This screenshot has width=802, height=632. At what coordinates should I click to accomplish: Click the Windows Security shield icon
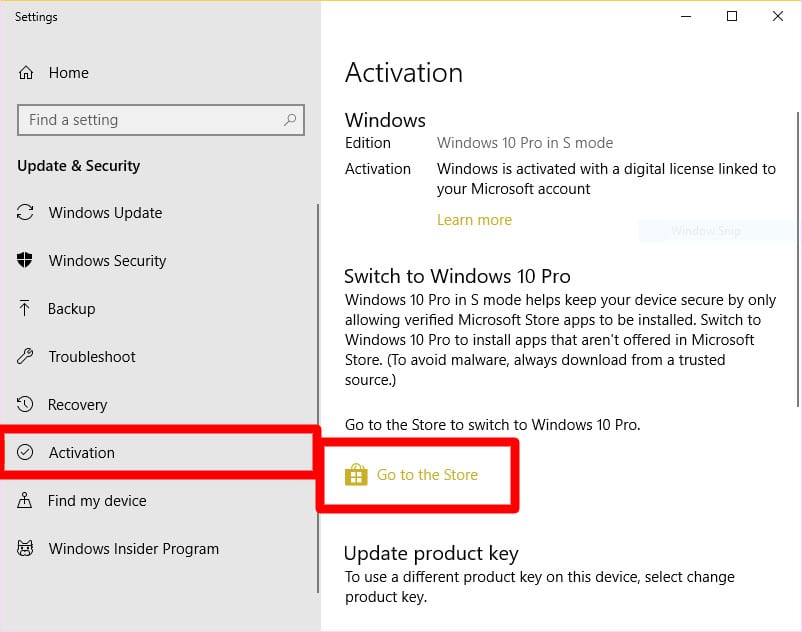[25, 260]
